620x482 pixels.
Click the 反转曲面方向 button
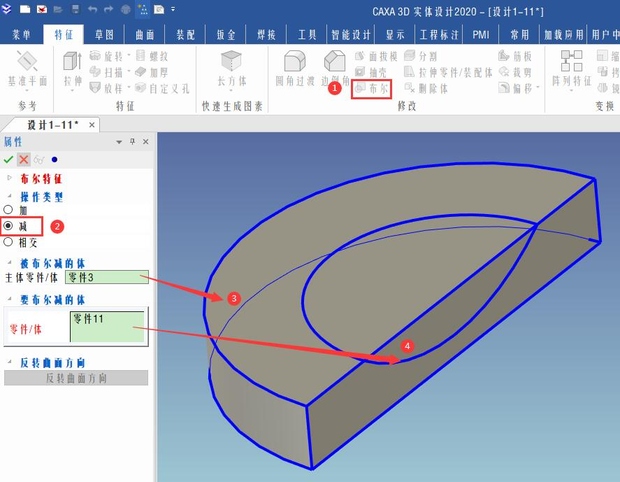click(x=76, y=378)
